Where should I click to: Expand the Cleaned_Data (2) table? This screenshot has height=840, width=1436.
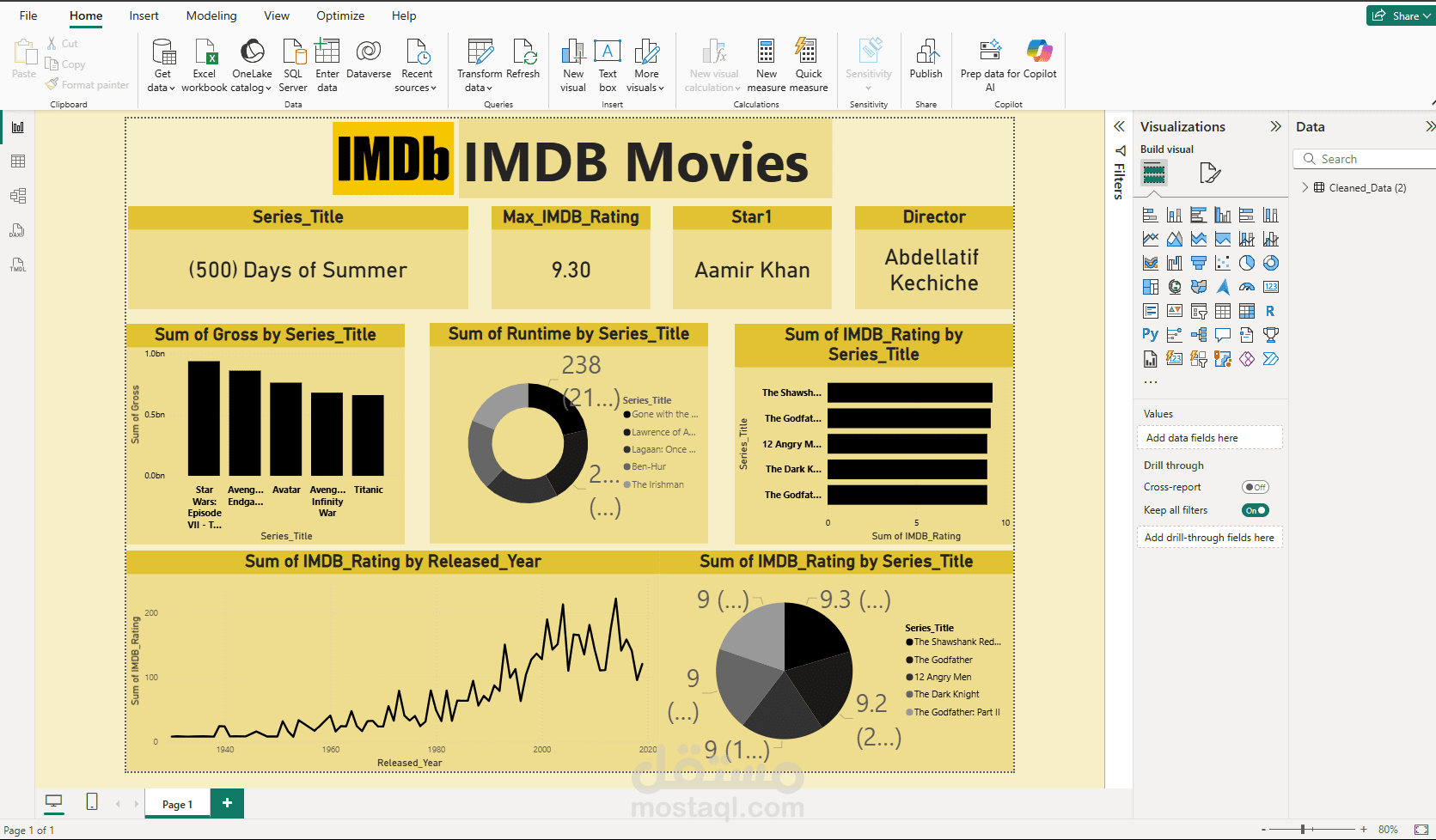[1305, 187]
